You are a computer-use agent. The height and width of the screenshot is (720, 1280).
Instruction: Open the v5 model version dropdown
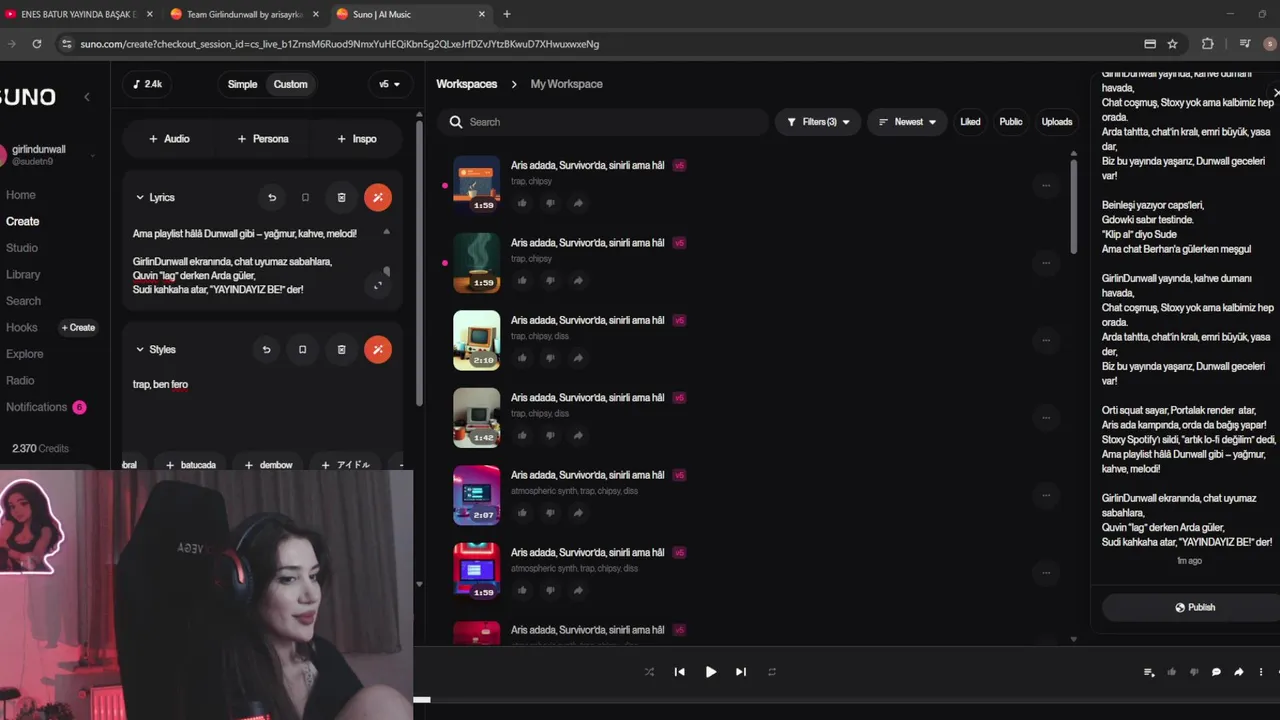point(389,84)
